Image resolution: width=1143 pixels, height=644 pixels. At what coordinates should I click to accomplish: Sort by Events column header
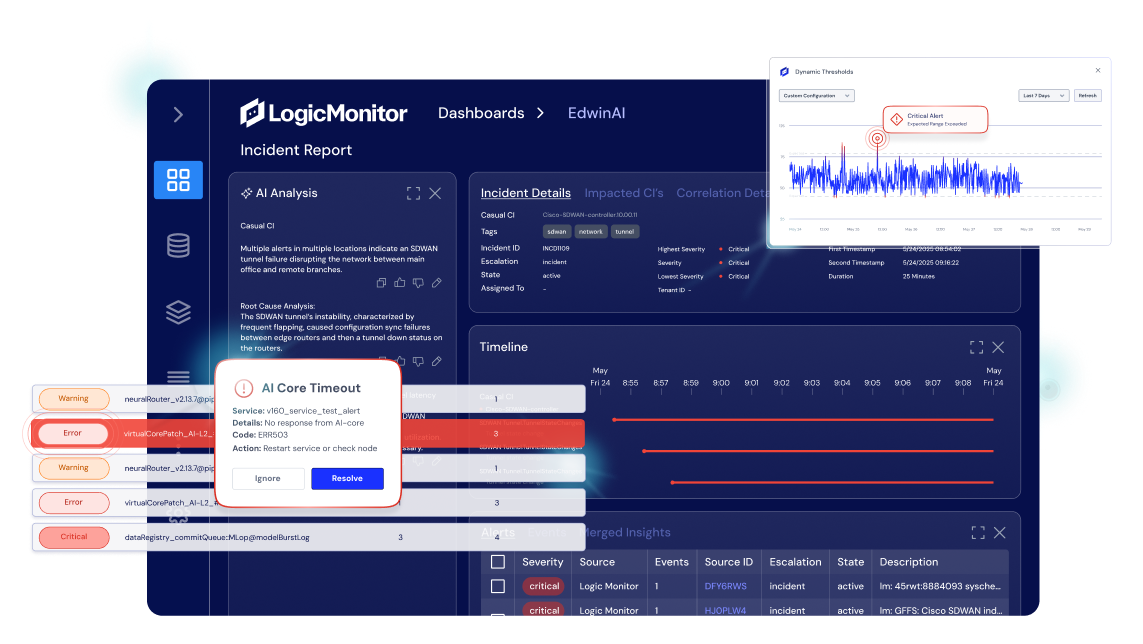[671, 562]
